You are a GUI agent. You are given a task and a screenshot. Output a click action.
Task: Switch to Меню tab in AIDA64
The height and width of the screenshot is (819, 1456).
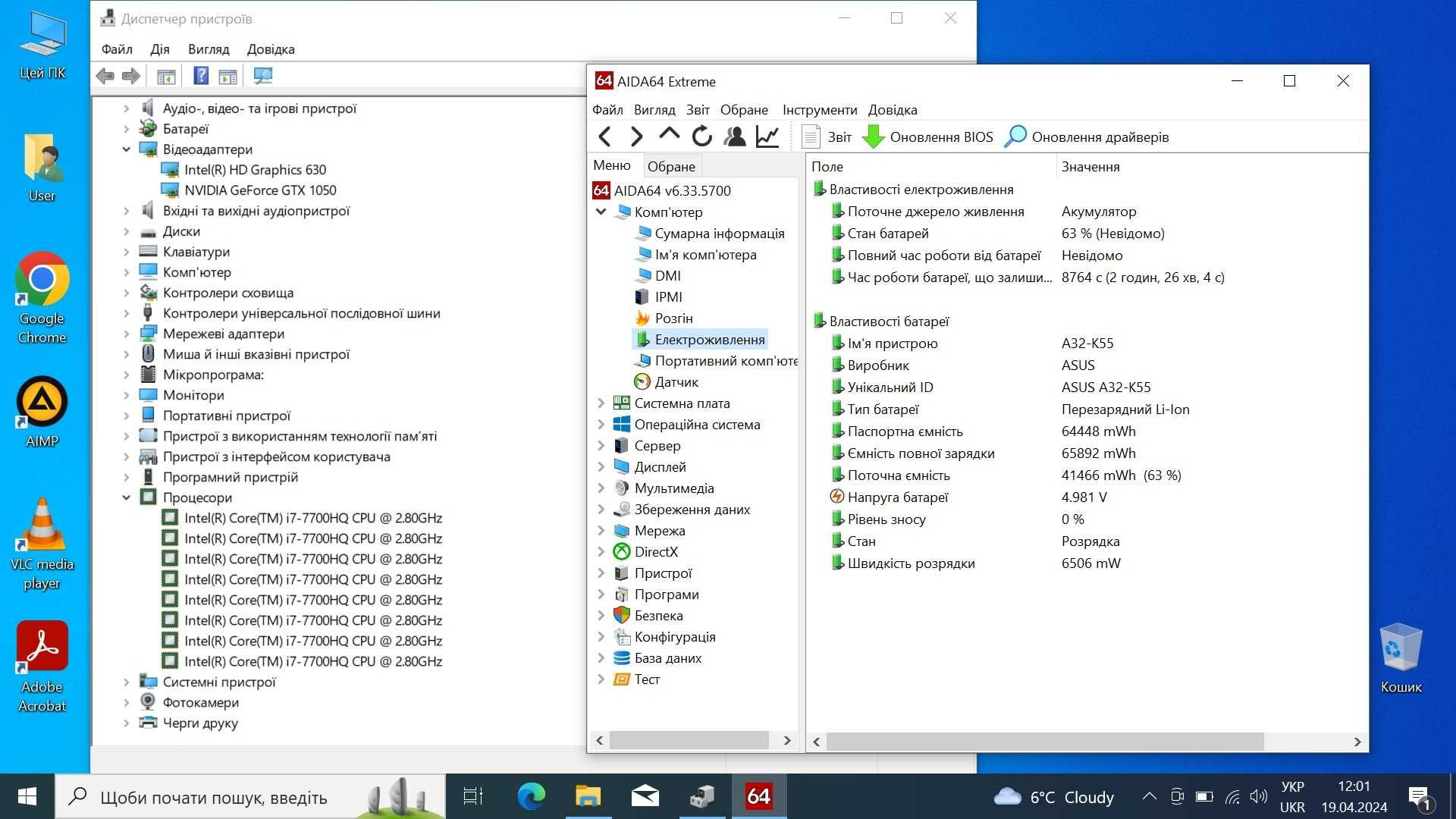pos(612,165)
